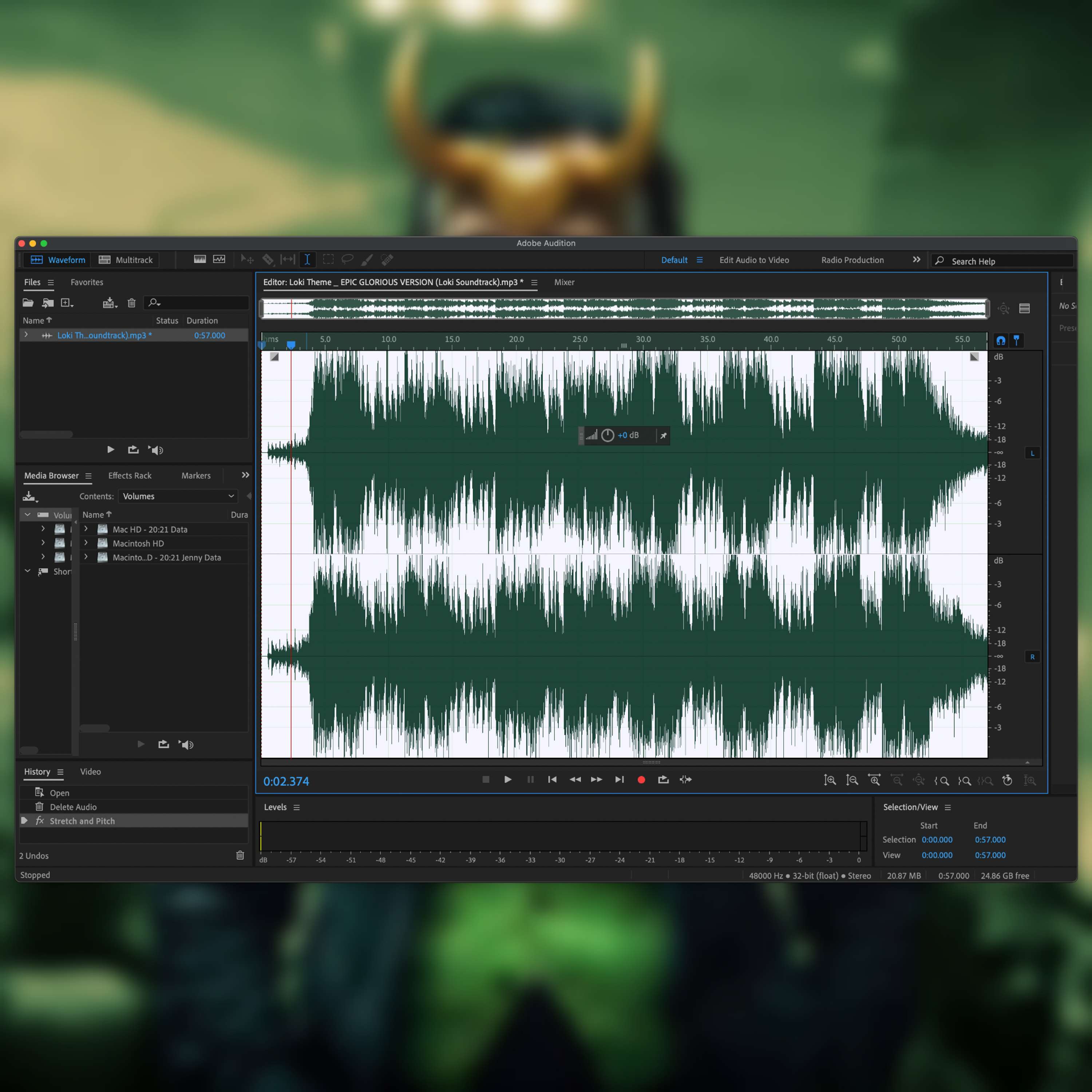Click the Files panel search field
This screenshot has width=1092, height=1092.
[195, 303]
